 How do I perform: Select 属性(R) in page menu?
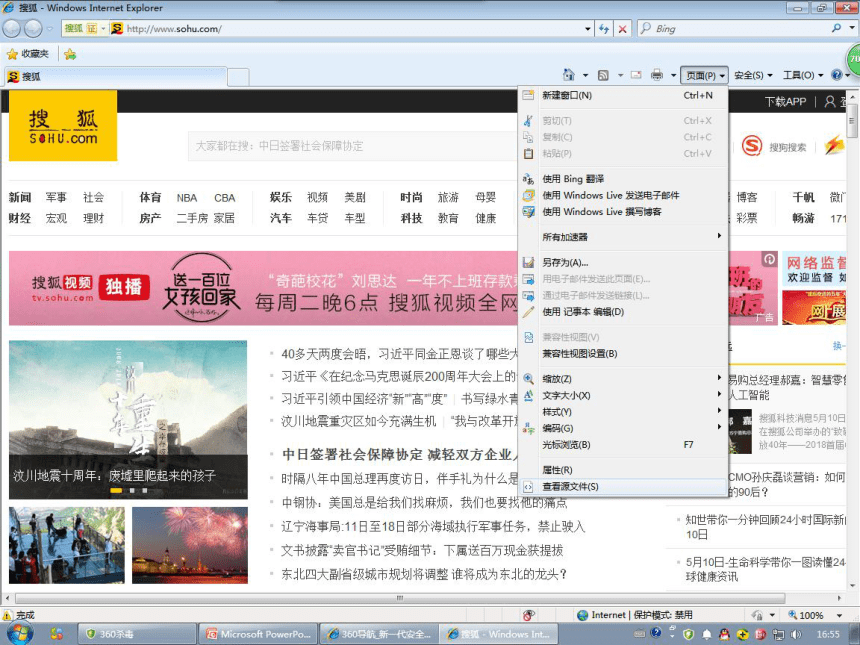624,469
